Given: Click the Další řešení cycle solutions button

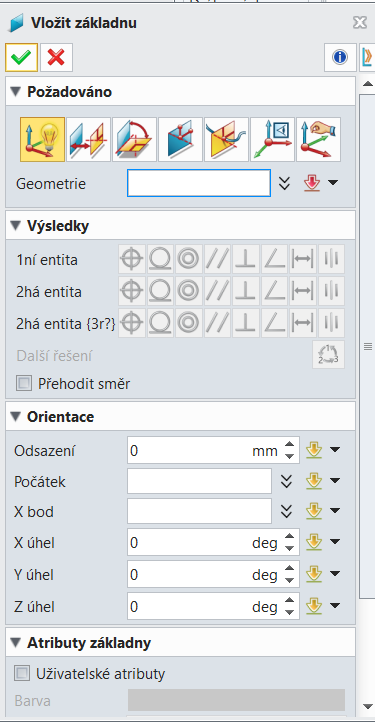Looking at the screenshot, I should [x=328, y=355].
